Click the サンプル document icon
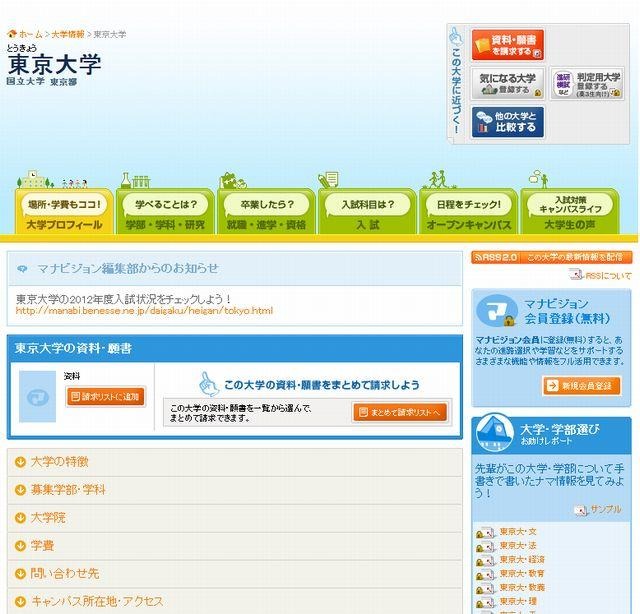Viewport: 640px width, 614px height. point(581,510)
